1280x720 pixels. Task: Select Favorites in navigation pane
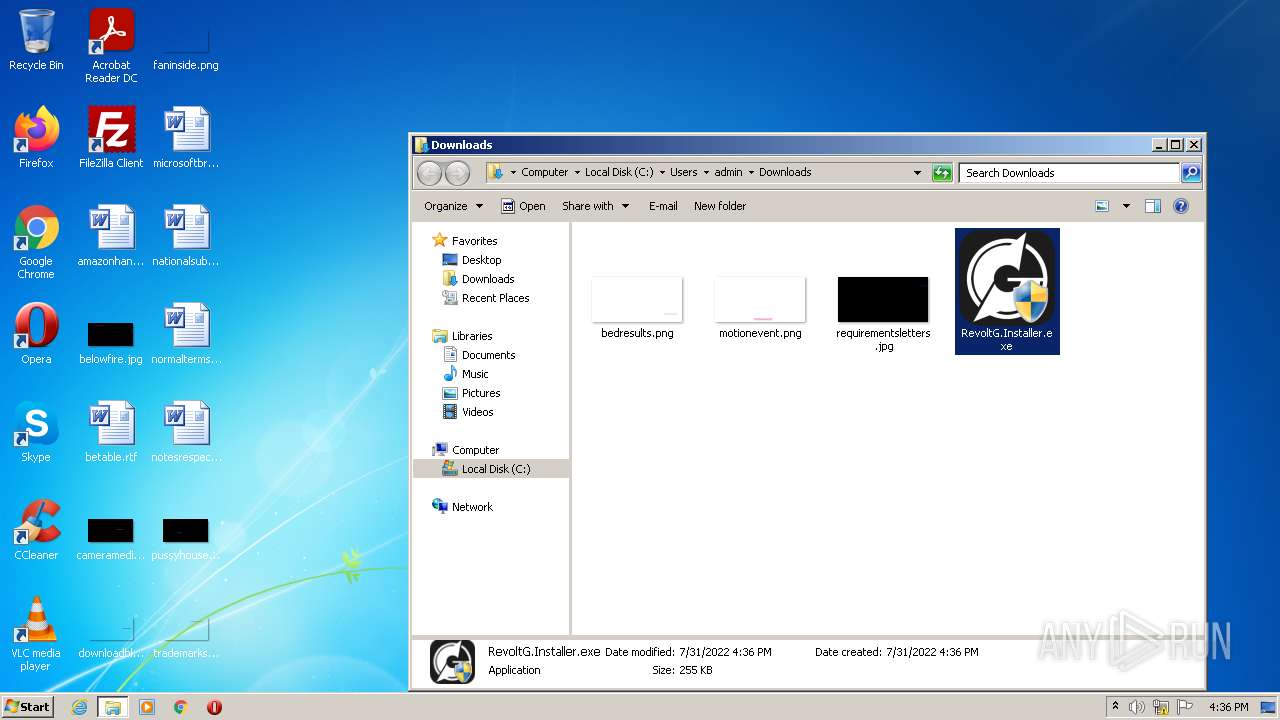point(474,241)
